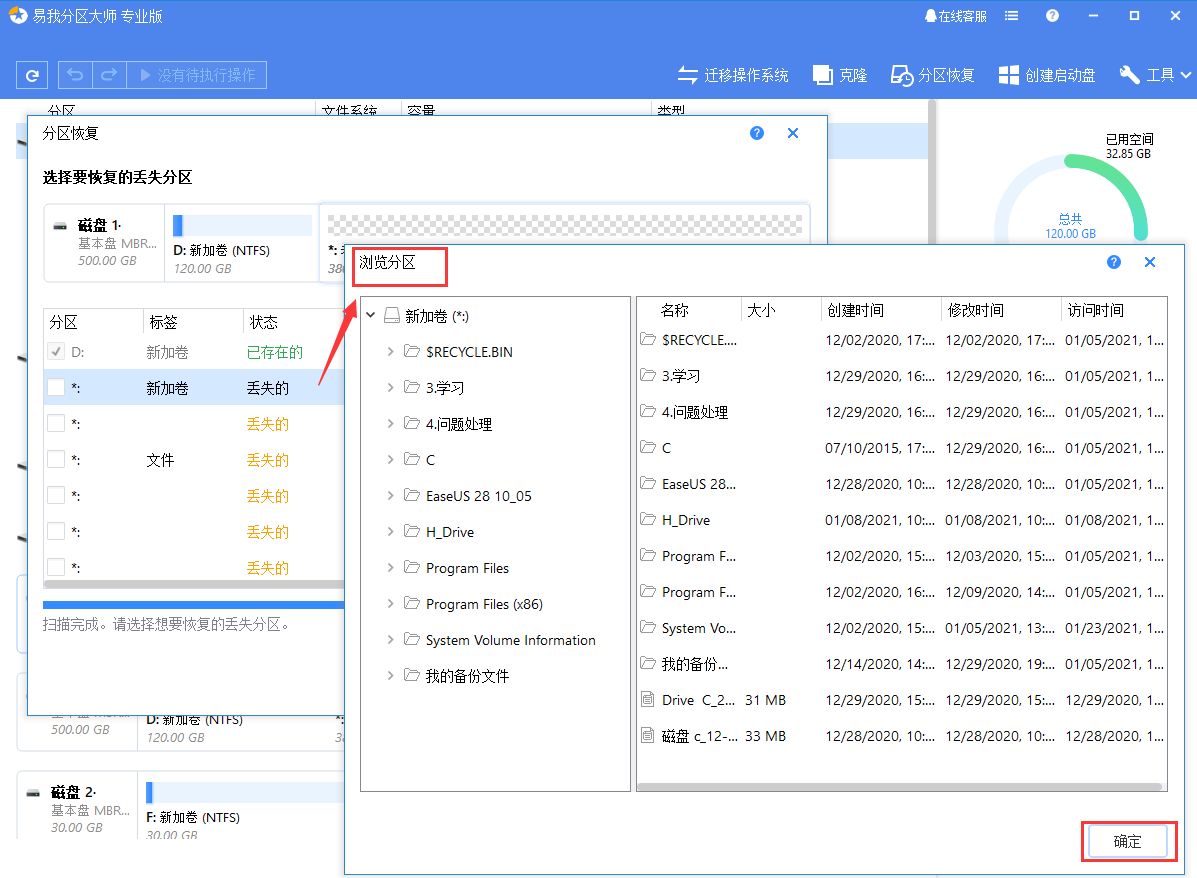The height and width of the screenshot is (878, 1197).
Task: Select the 迁移操作系统 toolbar icon
Action: (733, 74)
